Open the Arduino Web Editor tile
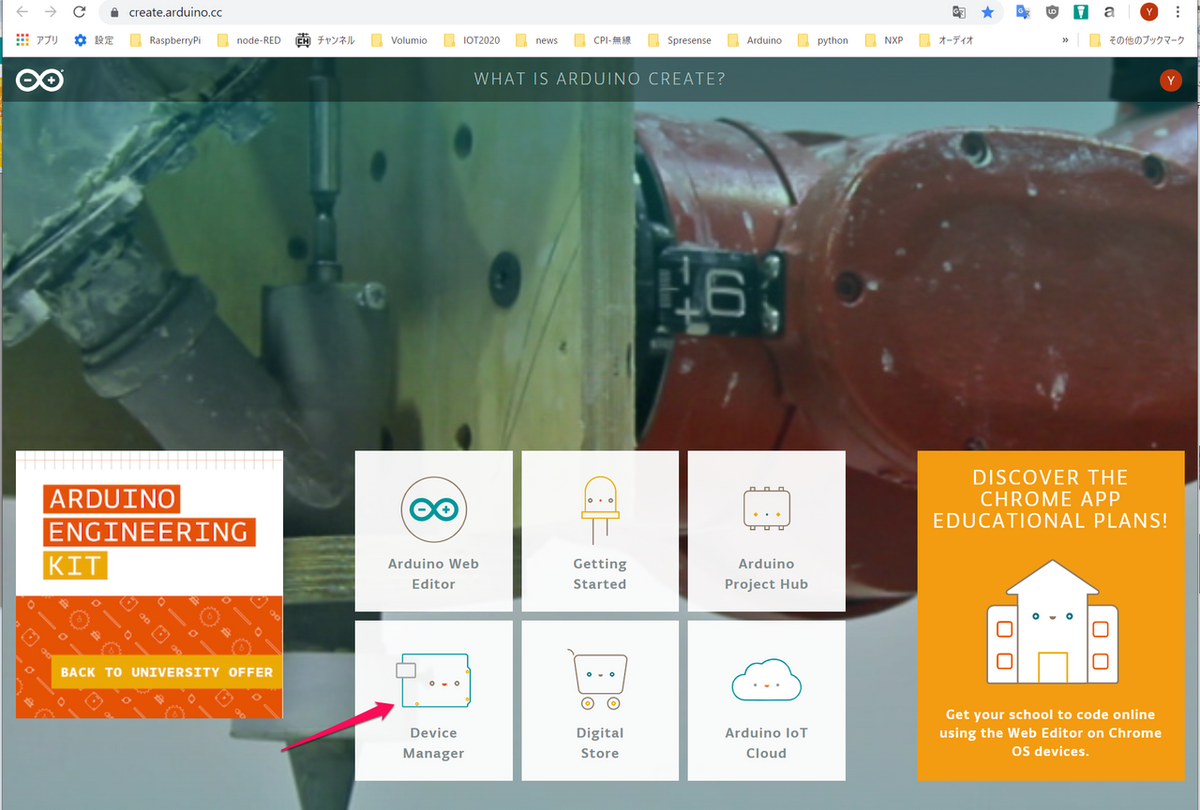Screen dimensions: 1200x810 pos(434,531)
